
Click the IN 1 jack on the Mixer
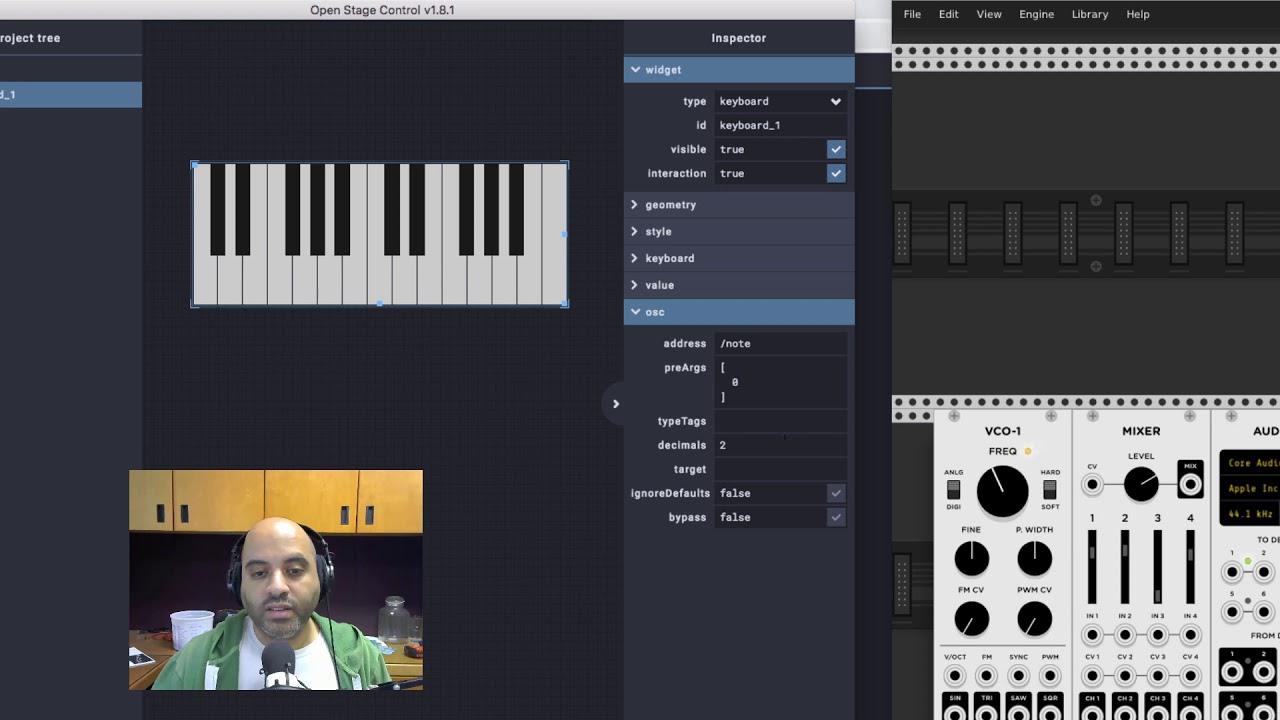pos(1092,635)
